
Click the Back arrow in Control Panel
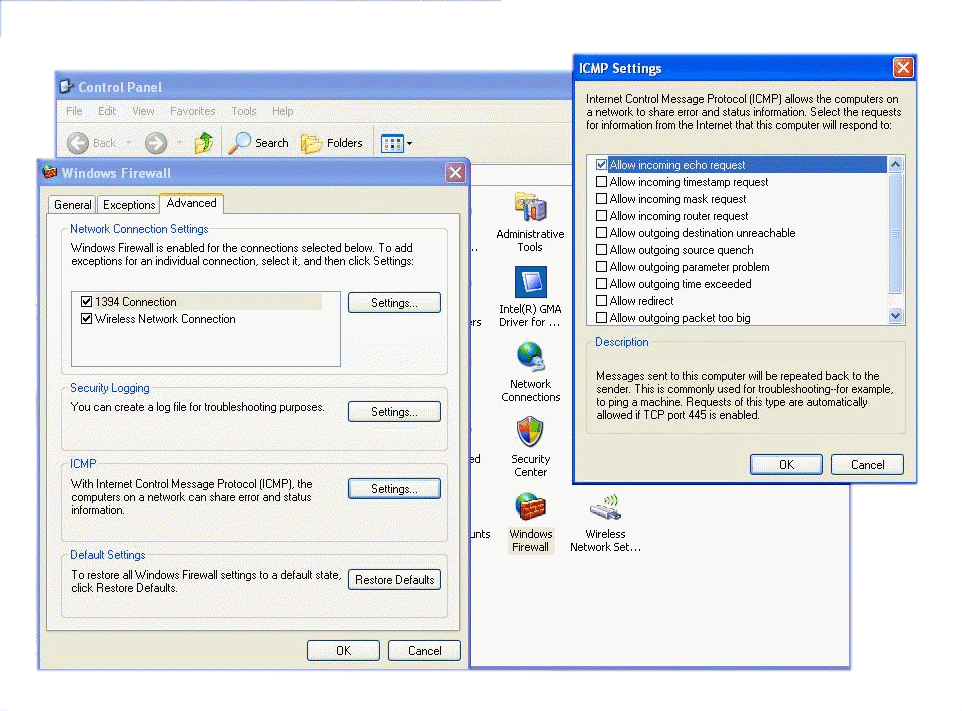[x=78, y=143]
